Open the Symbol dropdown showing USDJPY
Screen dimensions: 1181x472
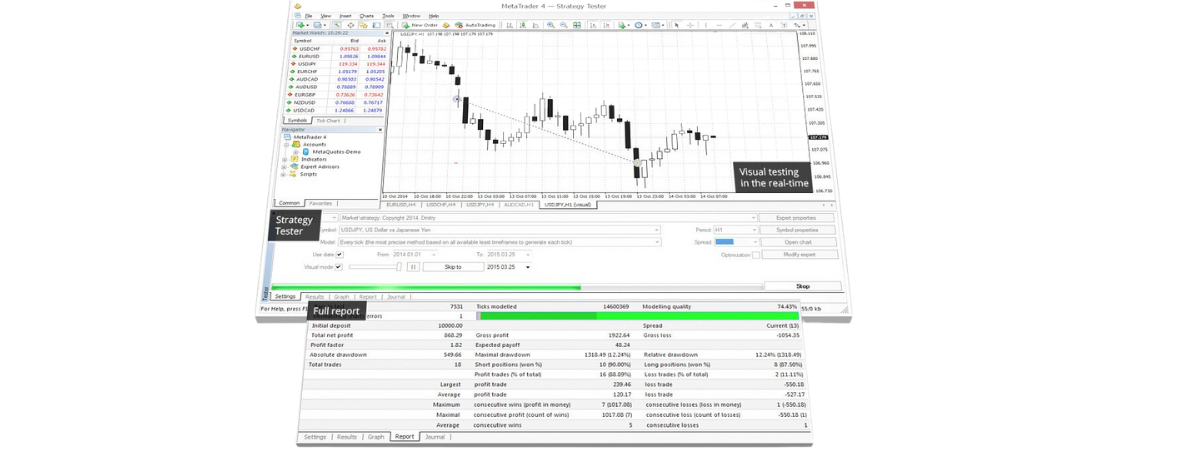pyautogui.click(x=500, y=230)
